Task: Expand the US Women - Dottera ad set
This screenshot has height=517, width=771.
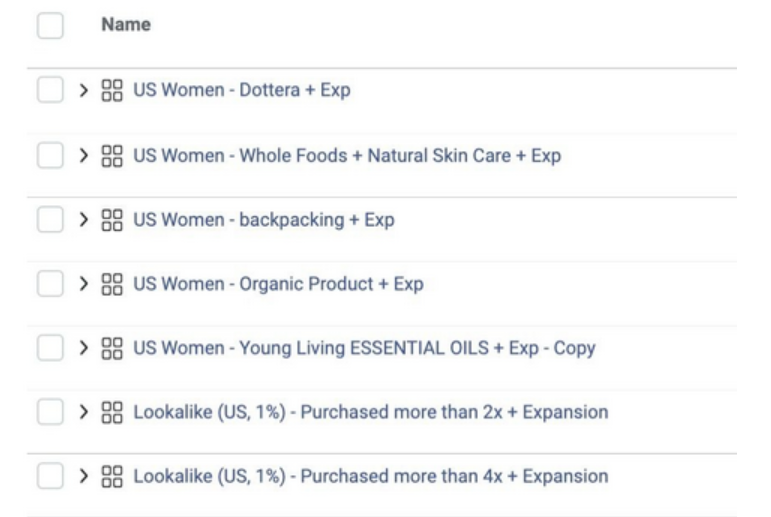Action: pyautogui.click(x=84, y=90)
